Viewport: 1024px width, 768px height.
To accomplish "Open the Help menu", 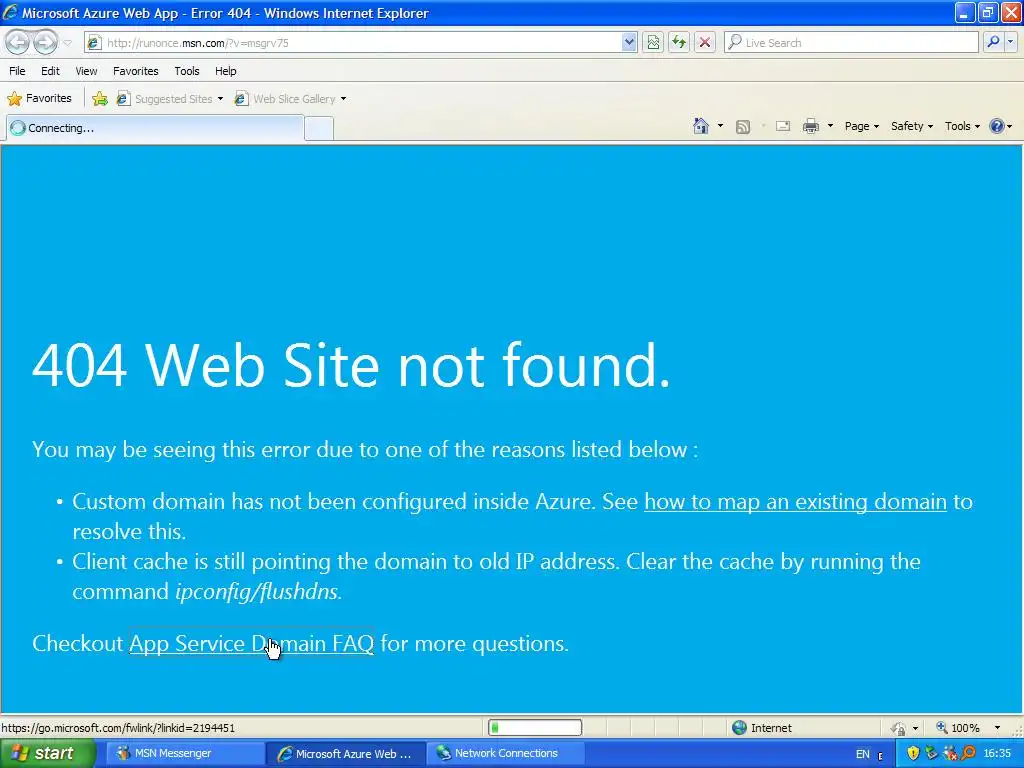I will click(x=226, y=71).
